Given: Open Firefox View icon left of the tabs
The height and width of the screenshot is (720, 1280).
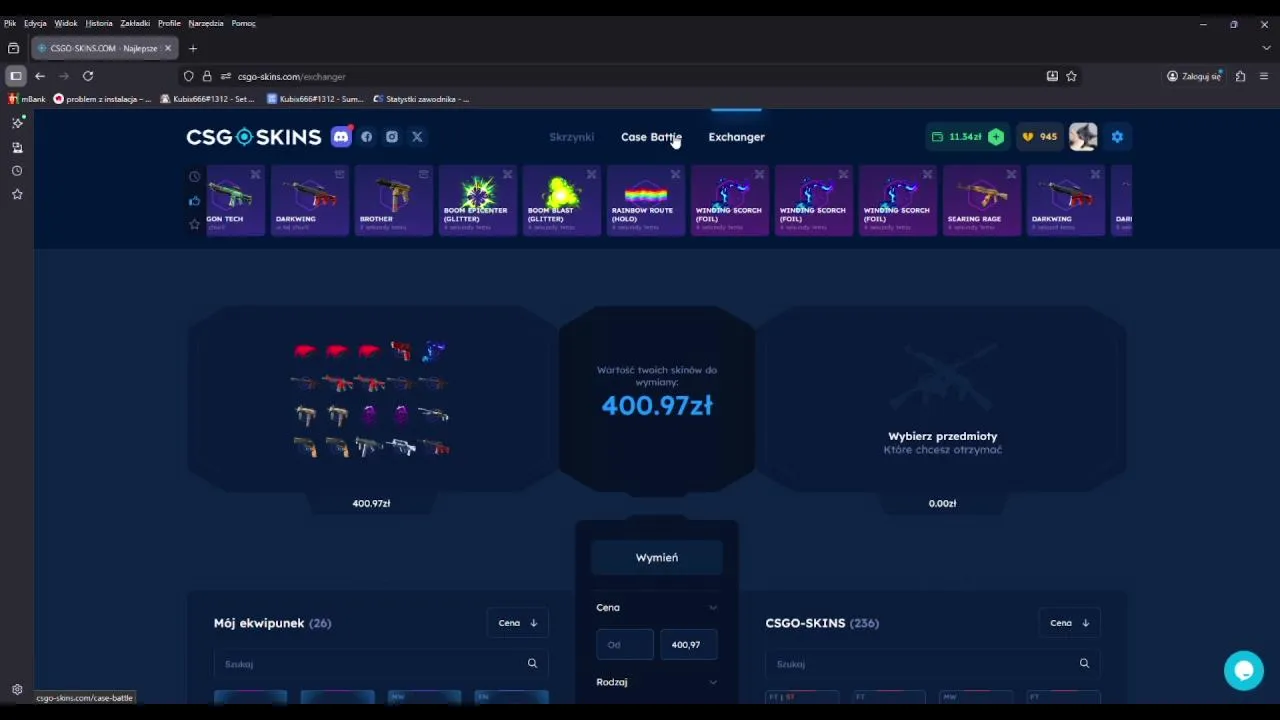Looking at the screenshot, I should click(x=13, y=48).
